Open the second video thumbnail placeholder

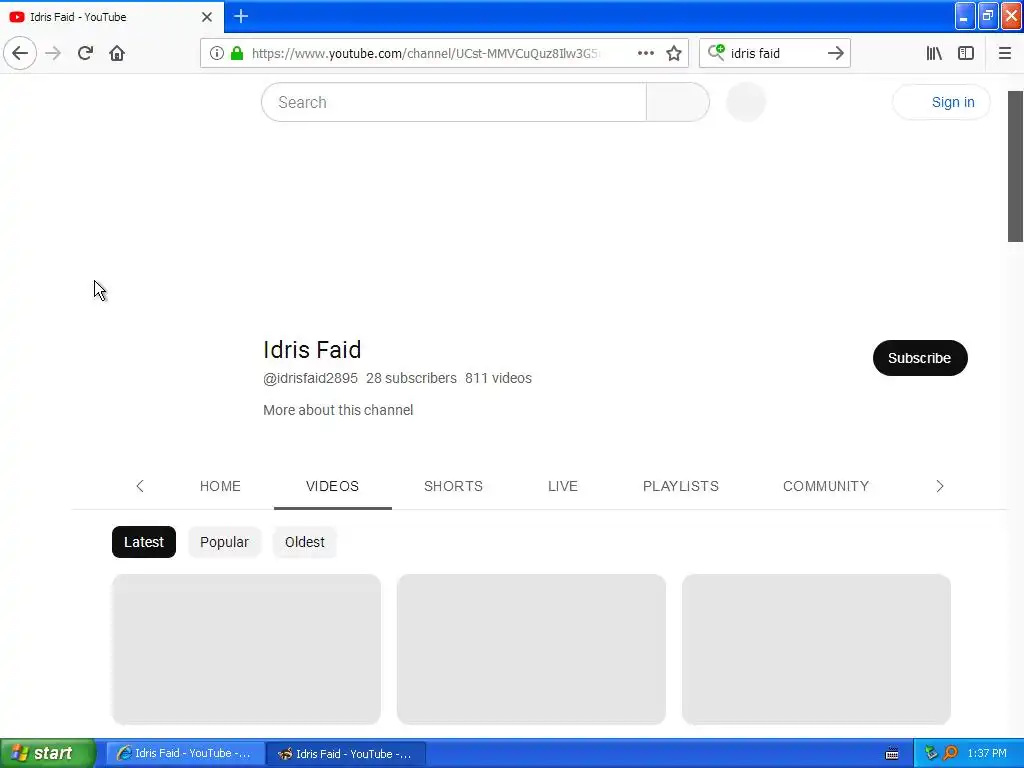pos(531,649)
